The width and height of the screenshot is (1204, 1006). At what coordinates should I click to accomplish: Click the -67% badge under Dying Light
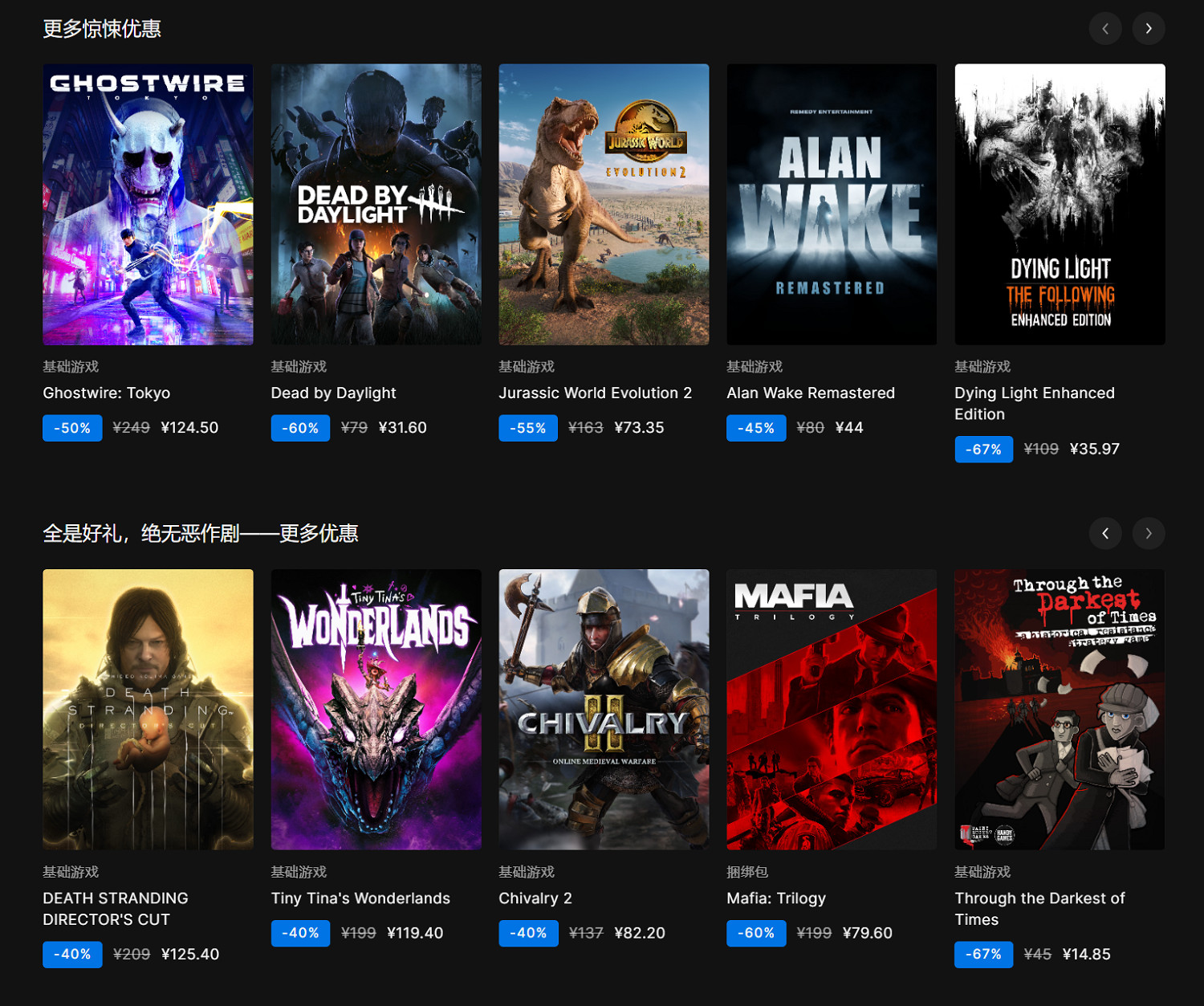tap(983, 450)
